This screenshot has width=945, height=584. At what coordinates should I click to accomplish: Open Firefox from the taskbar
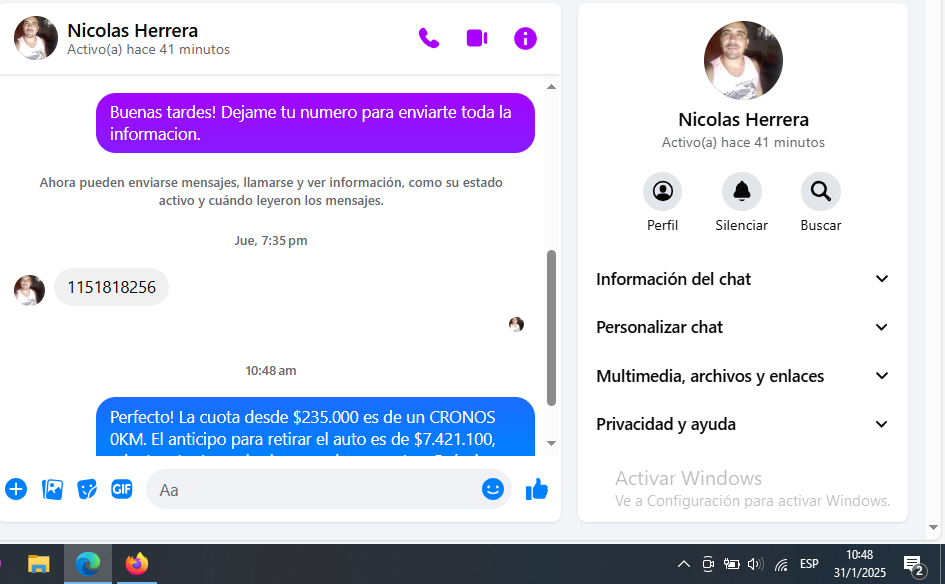(x=137, y=564)
